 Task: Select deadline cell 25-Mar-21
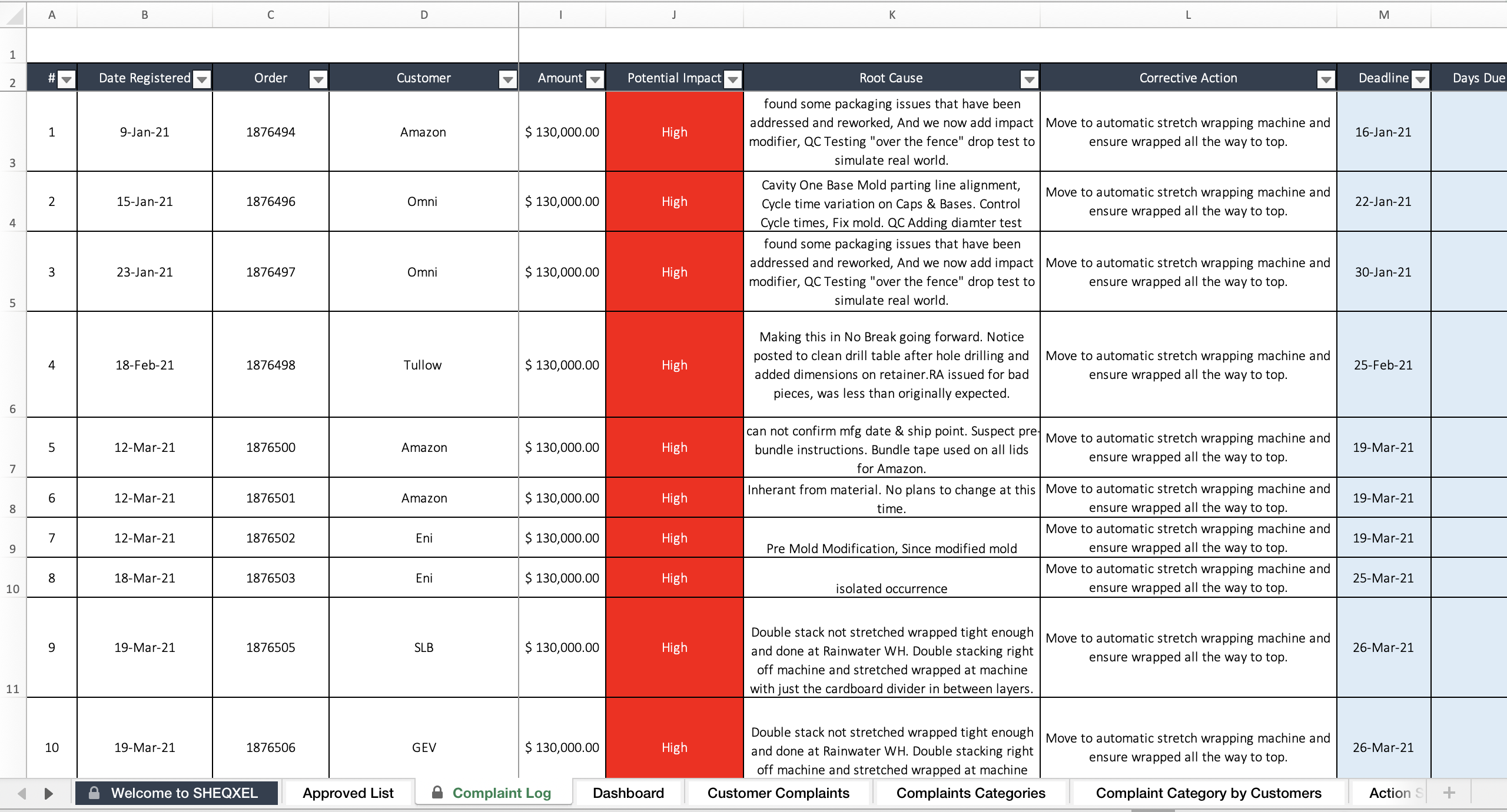coord(1384,578)
